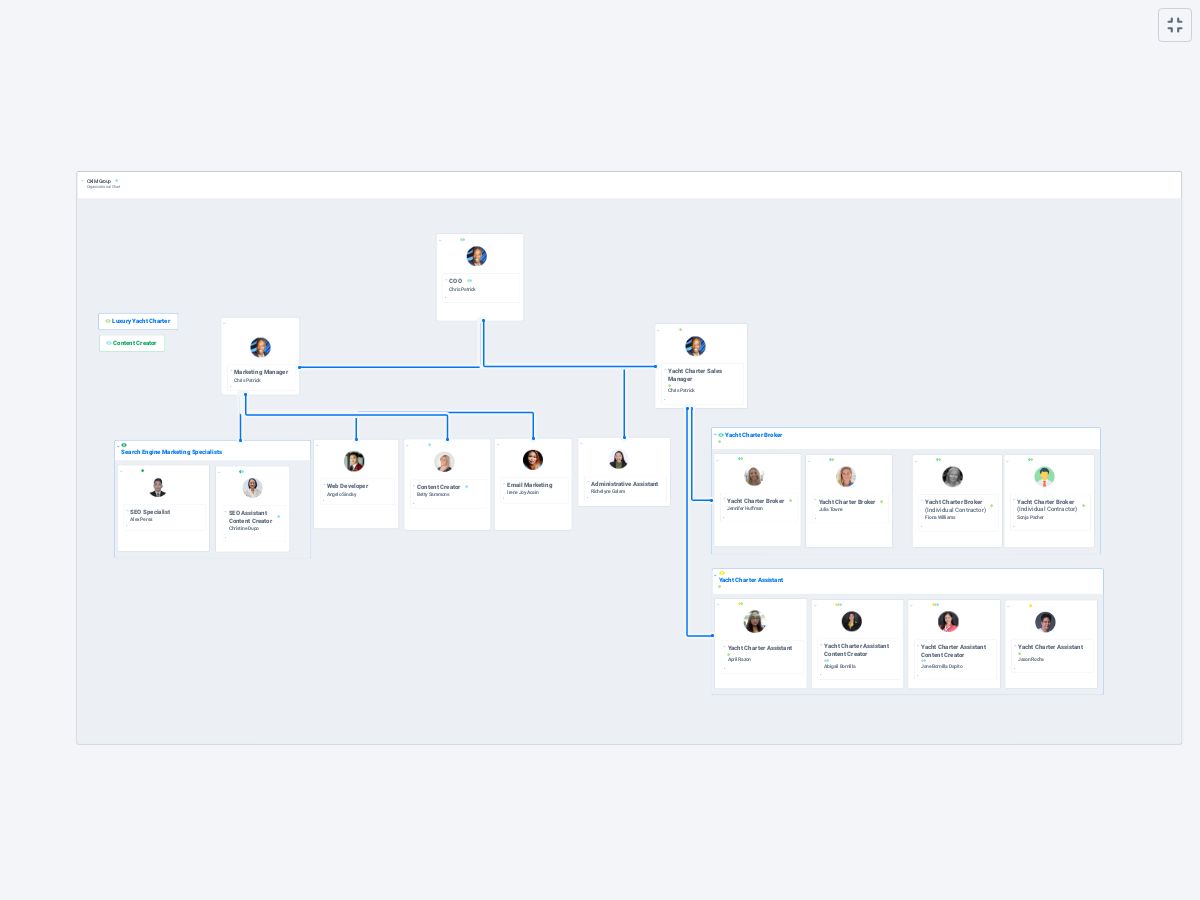Open the Search Engine Marketing Specialists group title

click(x=172, y=452)
